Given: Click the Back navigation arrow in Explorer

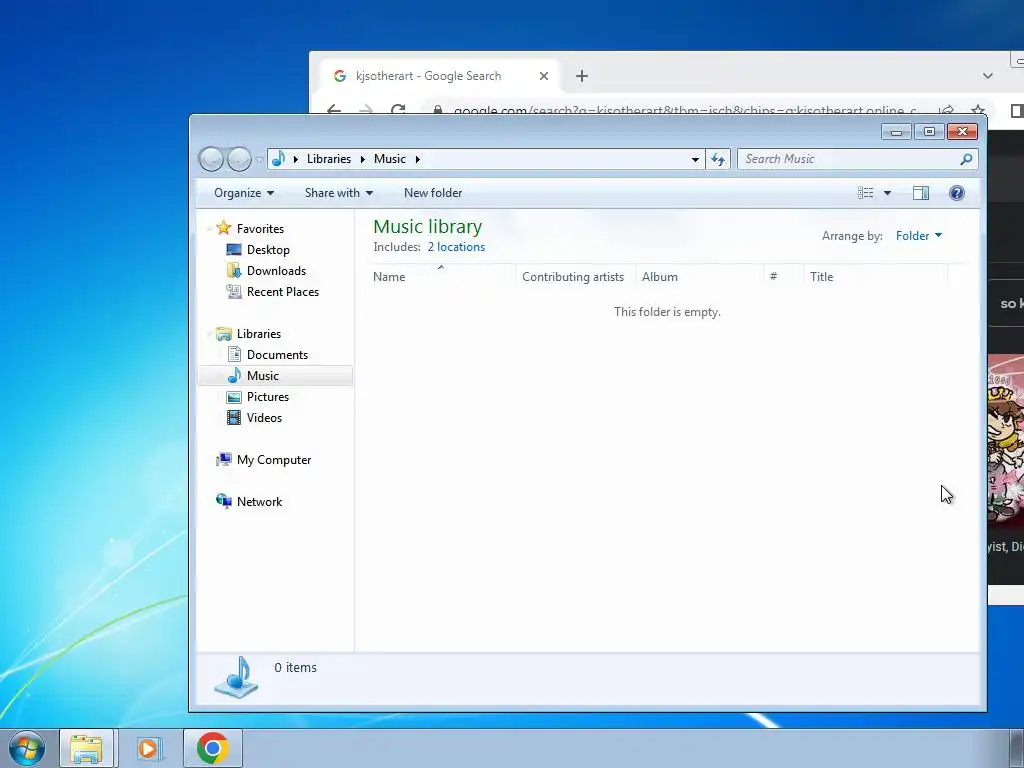Looking at the screenshot, I should point(211,159).
